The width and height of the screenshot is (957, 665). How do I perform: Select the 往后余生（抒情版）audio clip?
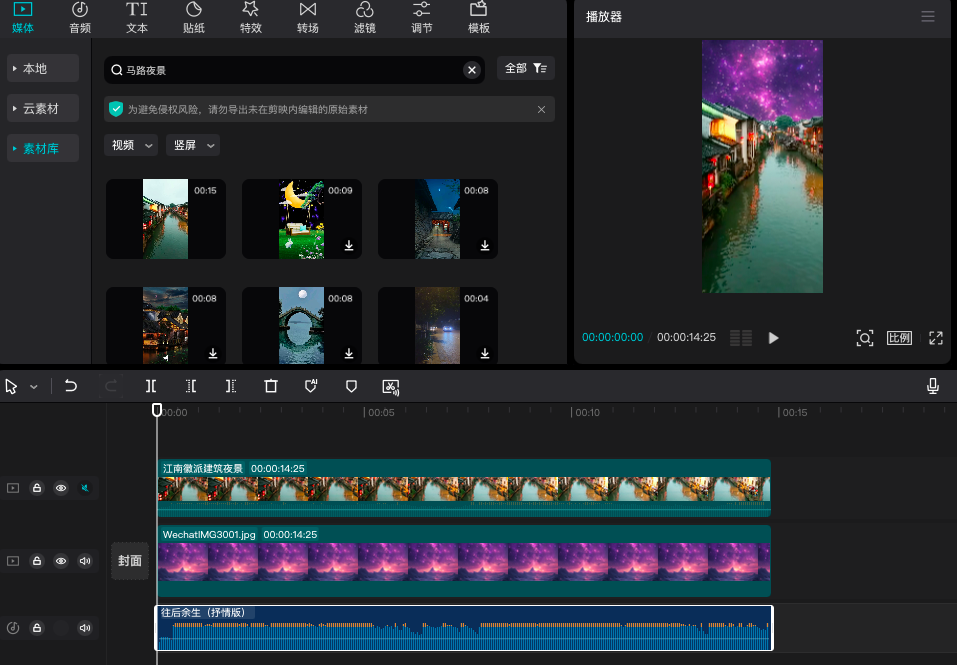(x=464, y=628)
